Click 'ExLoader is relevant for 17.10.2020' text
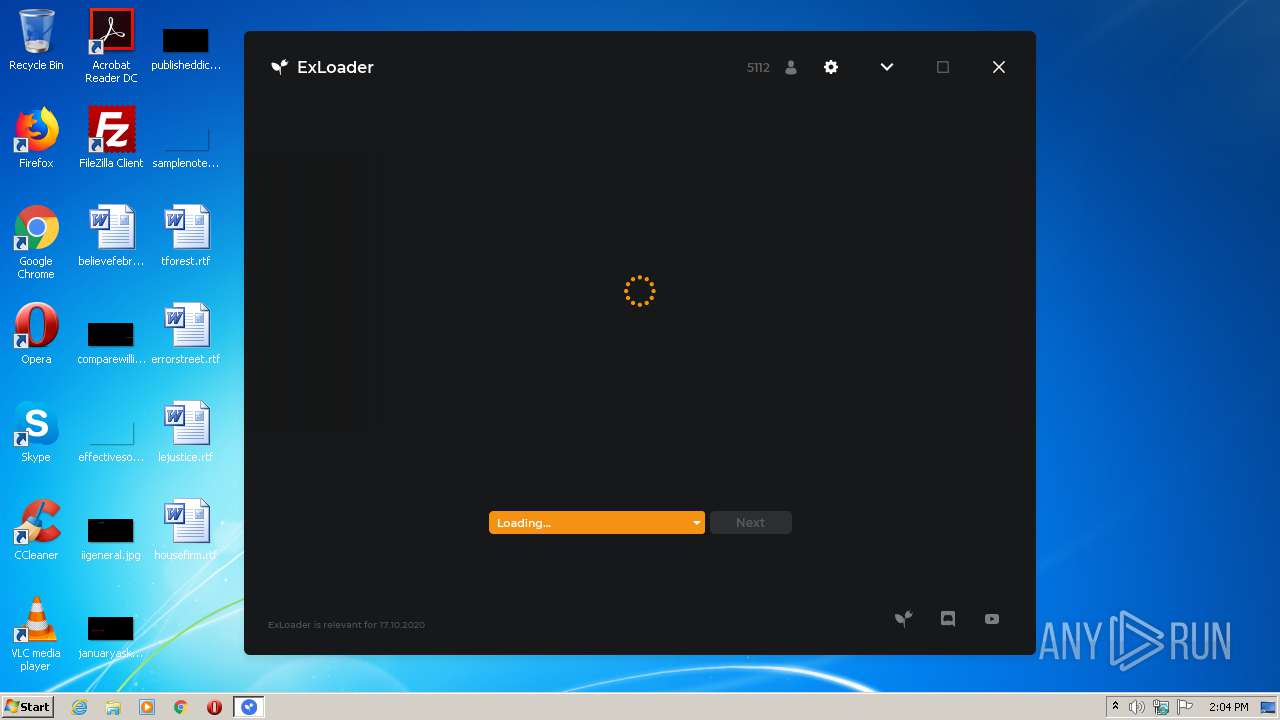The image size is (1280, 720). (346, 625)
